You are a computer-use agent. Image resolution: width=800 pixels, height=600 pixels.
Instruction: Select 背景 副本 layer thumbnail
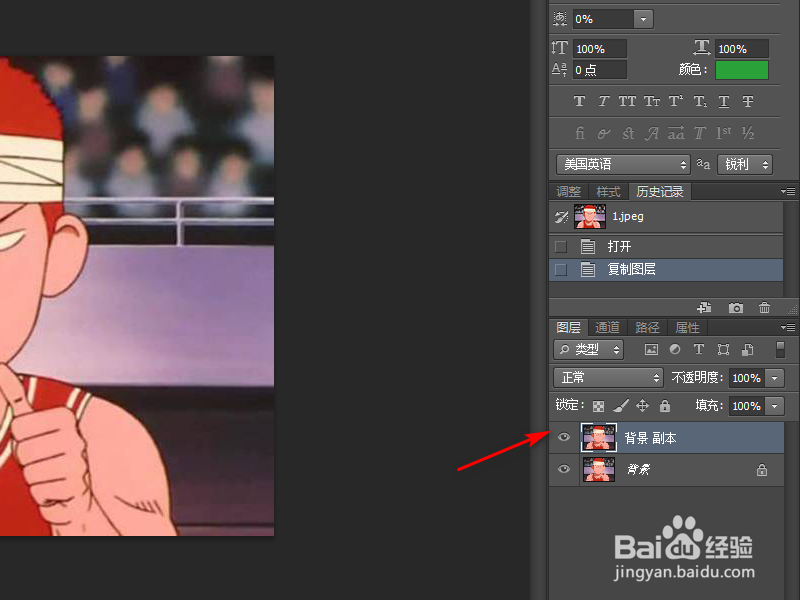598,438
